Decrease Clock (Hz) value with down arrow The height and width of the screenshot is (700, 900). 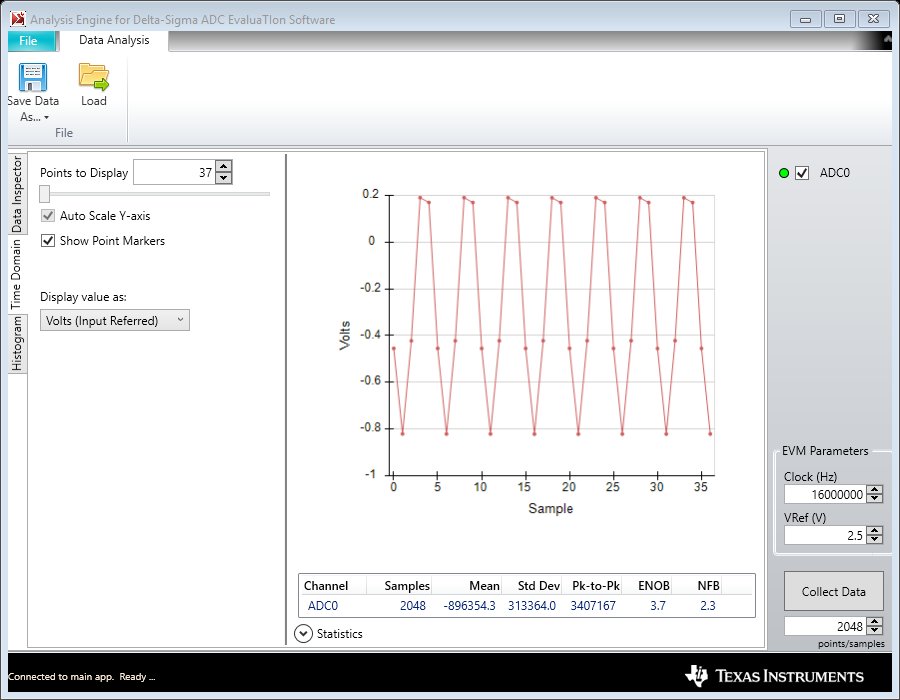[875, 498]
